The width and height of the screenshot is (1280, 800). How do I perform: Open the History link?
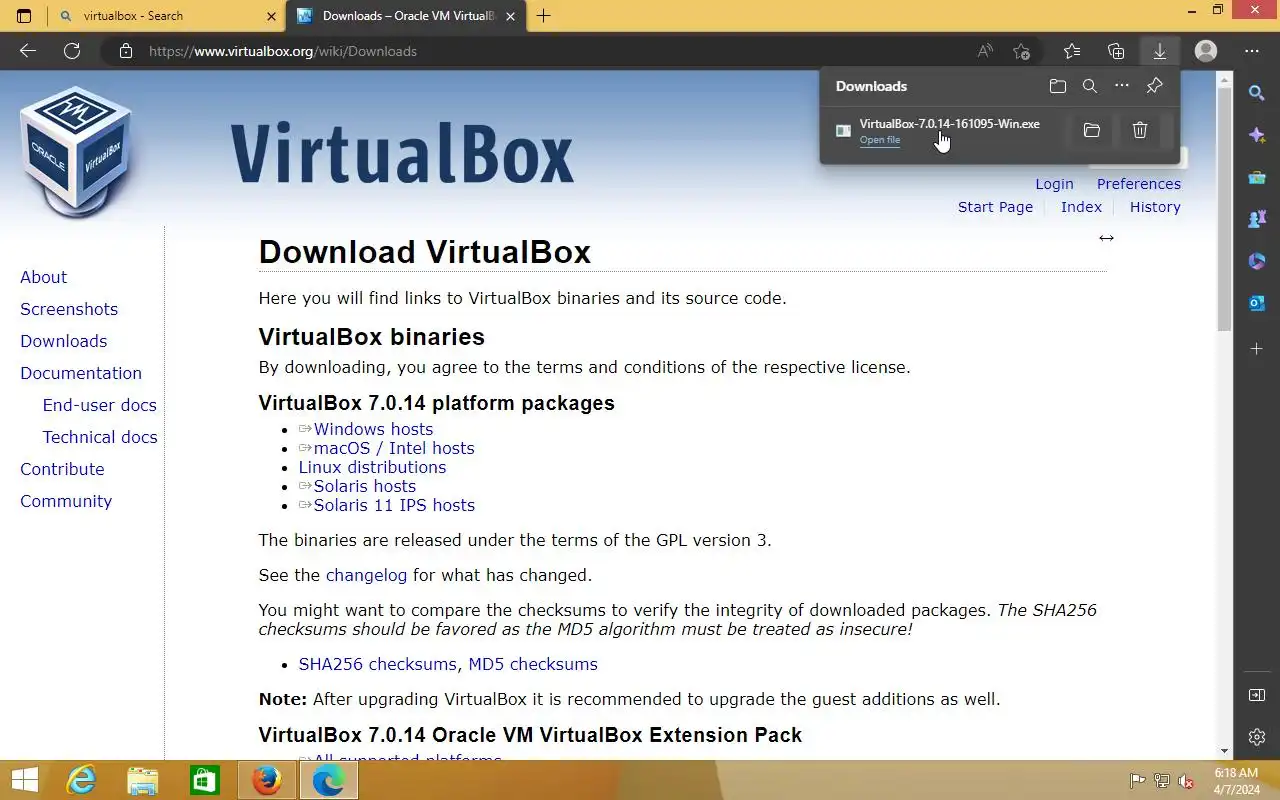pyautogui.click(x=1155, y=207)
